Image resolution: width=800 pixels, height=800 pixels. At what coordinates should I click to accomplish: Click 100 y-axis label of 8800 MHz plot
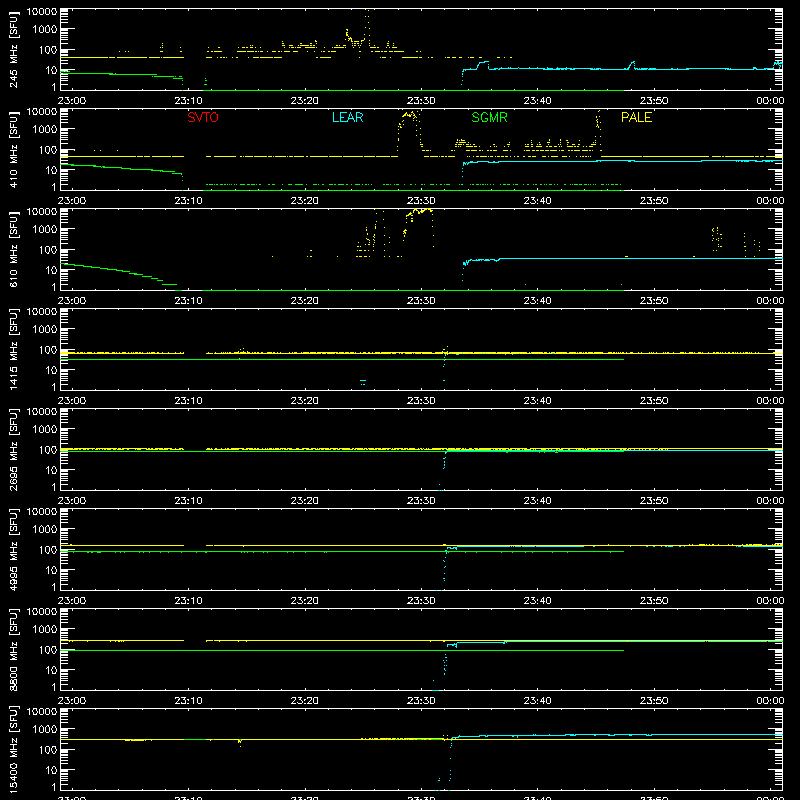pos(48,650)
